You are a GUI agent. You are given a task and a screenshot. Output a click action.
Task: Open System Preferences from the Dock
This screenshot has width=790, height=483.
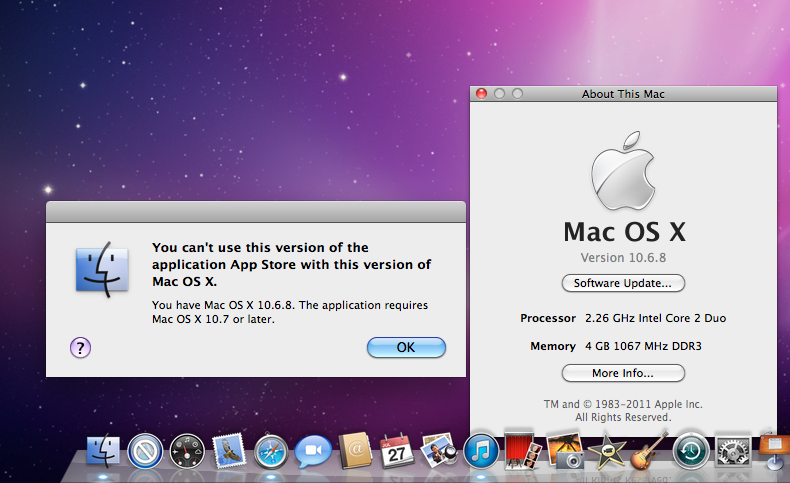[x=733, y=451]
